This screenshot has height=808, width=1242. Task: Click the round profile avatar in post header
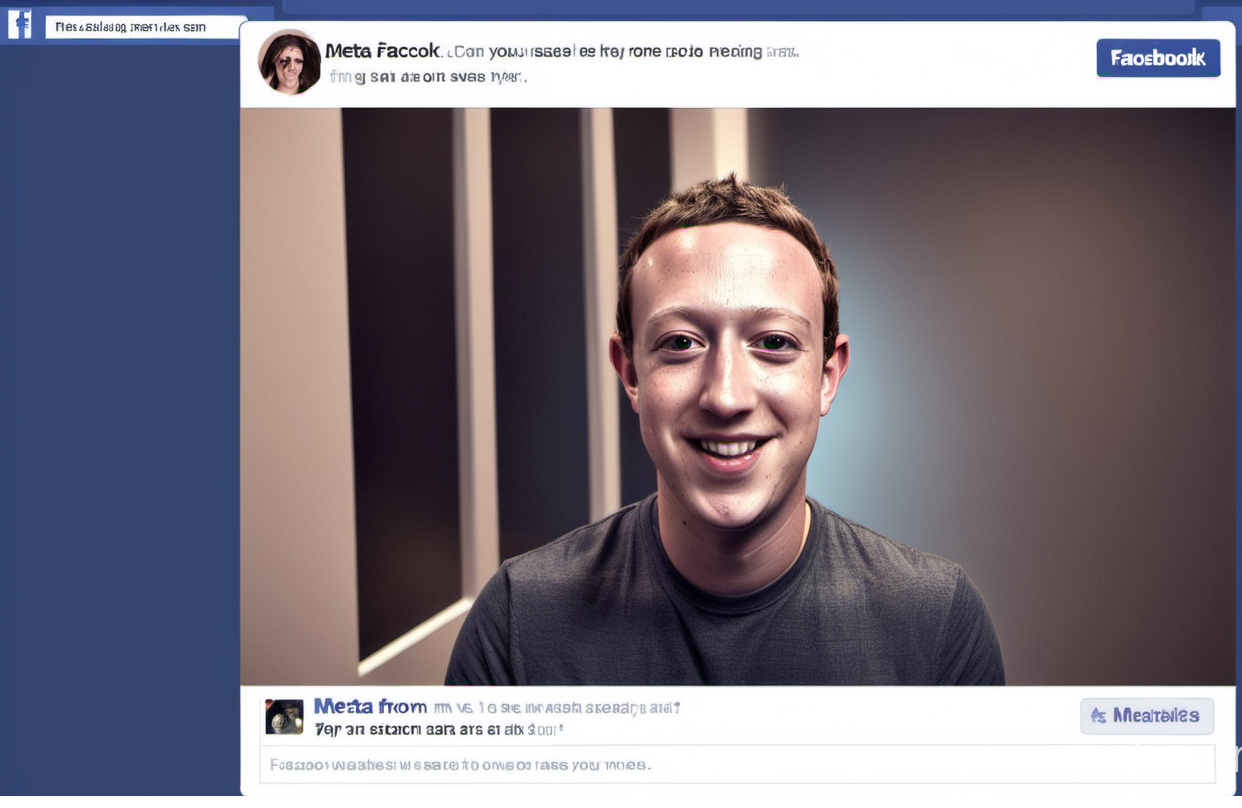click(x=290, y=62)
